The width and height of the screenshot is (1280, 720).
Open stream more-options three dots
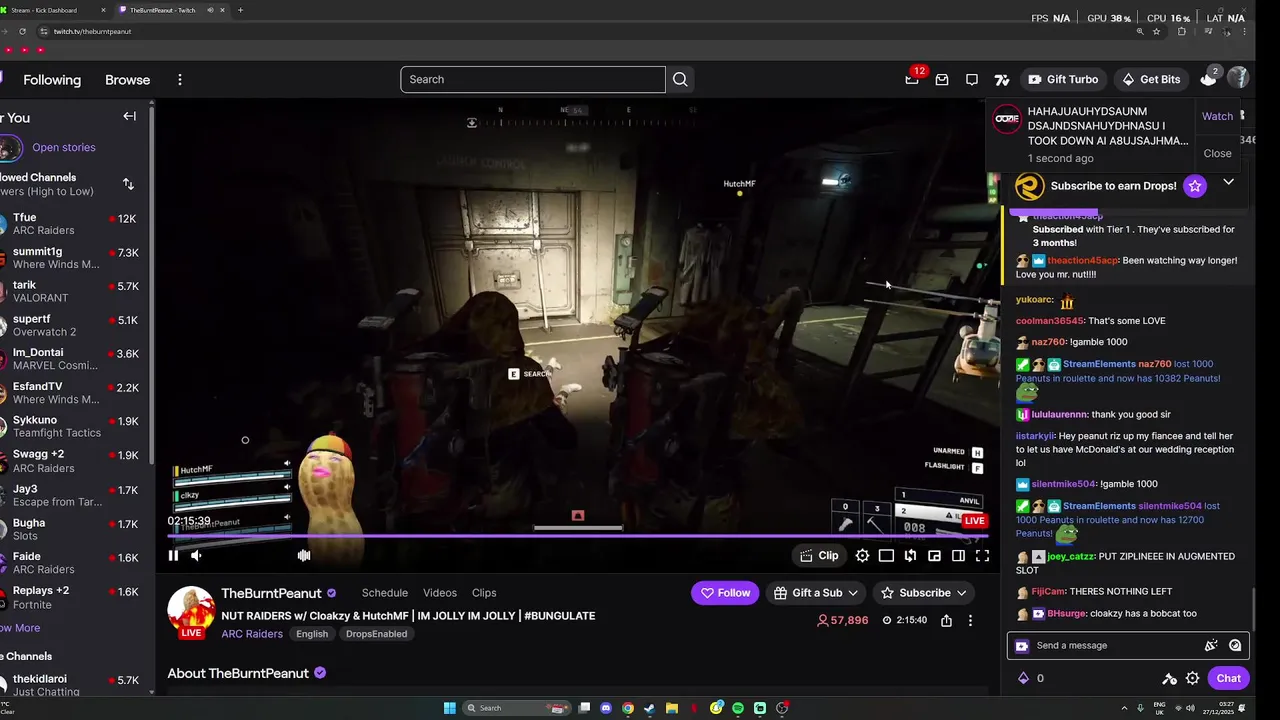(x=970, y=620)
